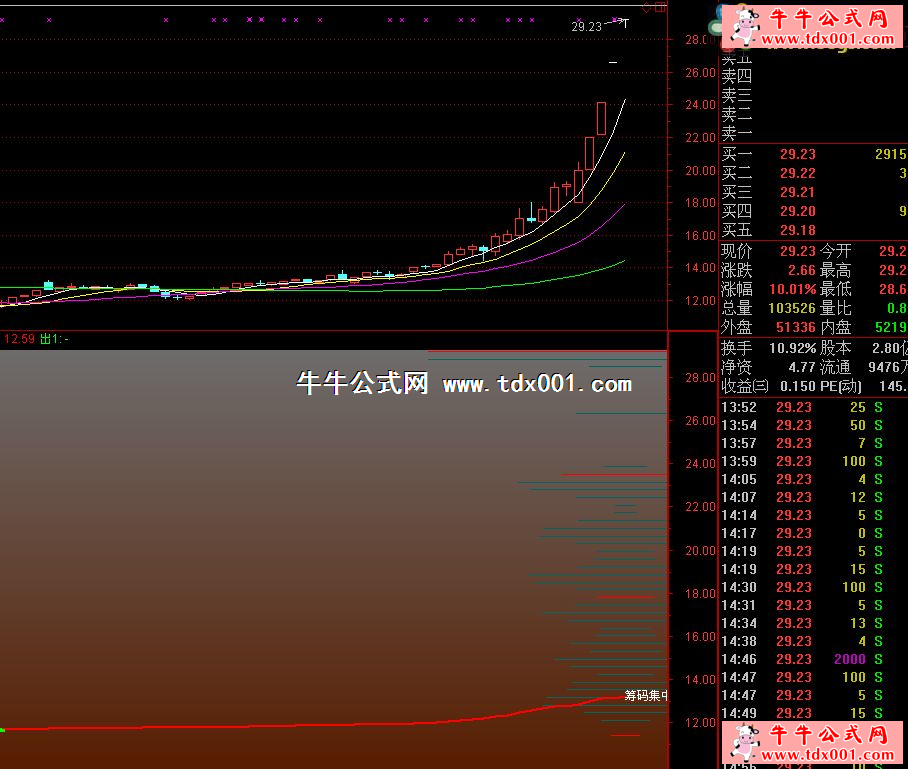Click the 29.23 high price label on chart
The height and width of the screenshot is (769, 908).
pyautogui.click(x=587, y=27)
